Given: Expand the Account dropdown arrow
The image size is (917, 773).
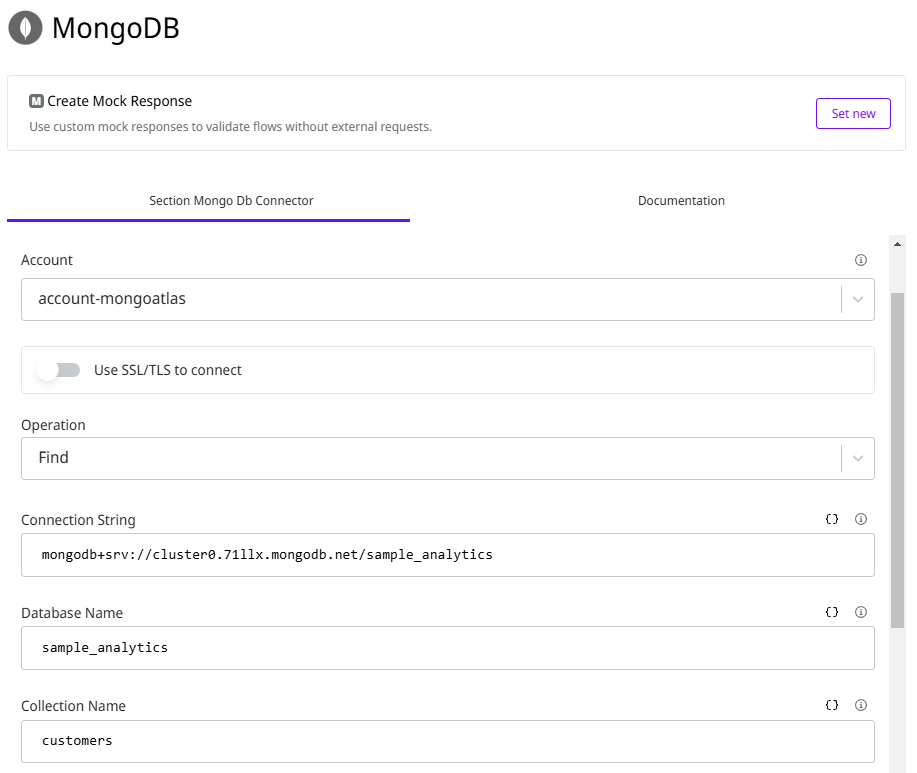Looking at the screenshot, I should [x=857, y=299].
